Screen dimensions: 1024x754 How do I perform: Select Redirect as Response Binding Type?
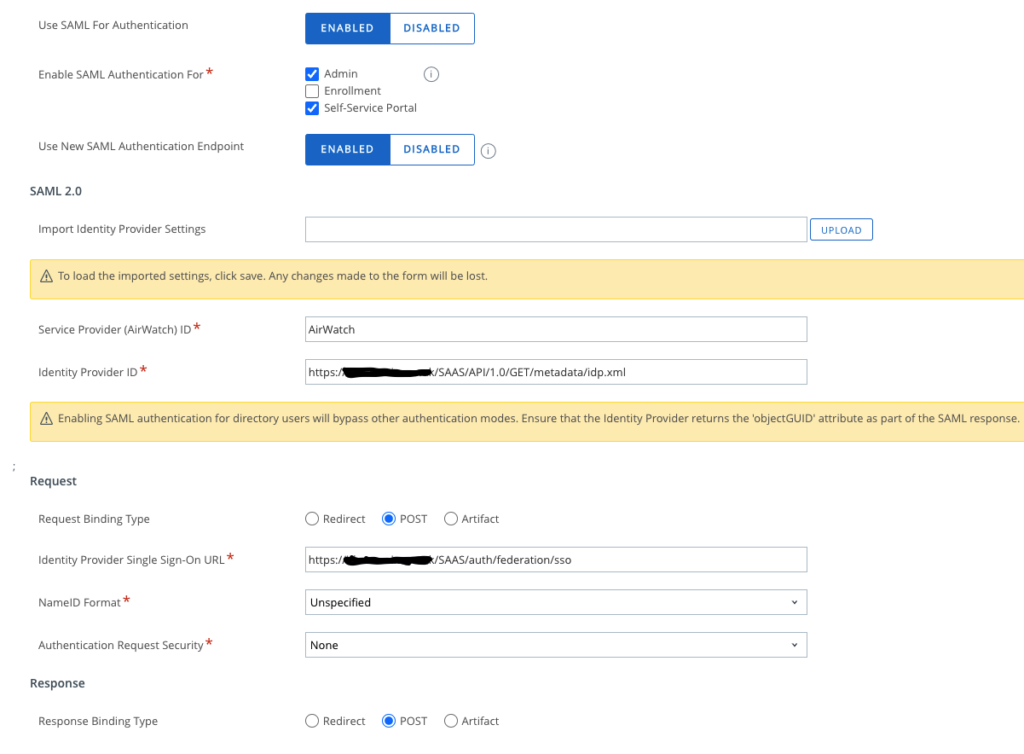tap(311, 720)
